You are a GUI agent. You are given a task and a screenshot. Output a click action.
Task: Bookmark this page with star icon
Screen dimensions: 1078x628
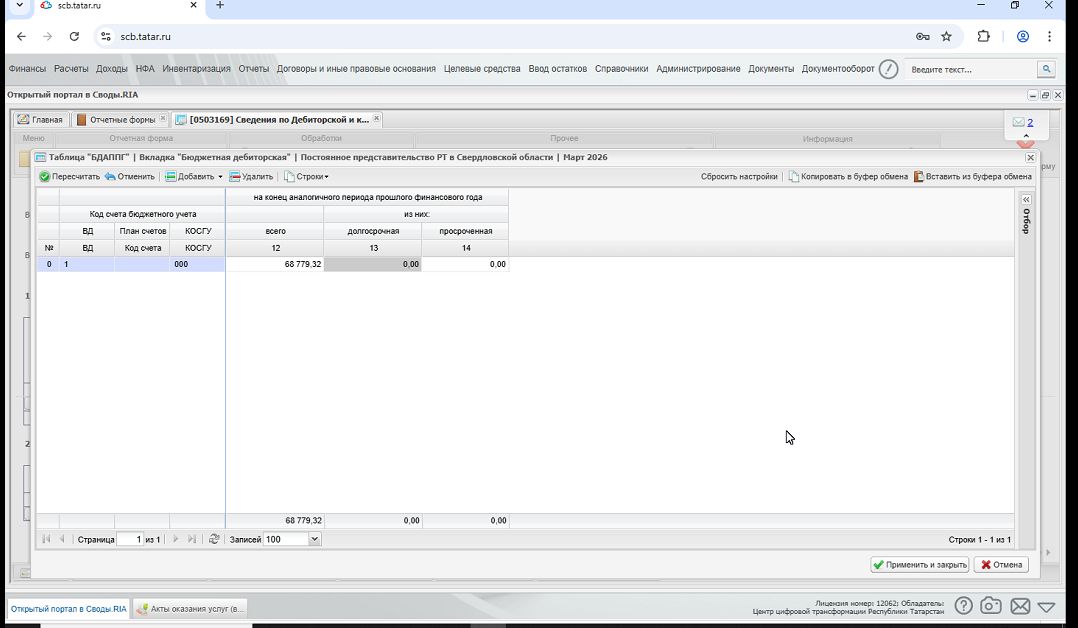coord(947,36)
